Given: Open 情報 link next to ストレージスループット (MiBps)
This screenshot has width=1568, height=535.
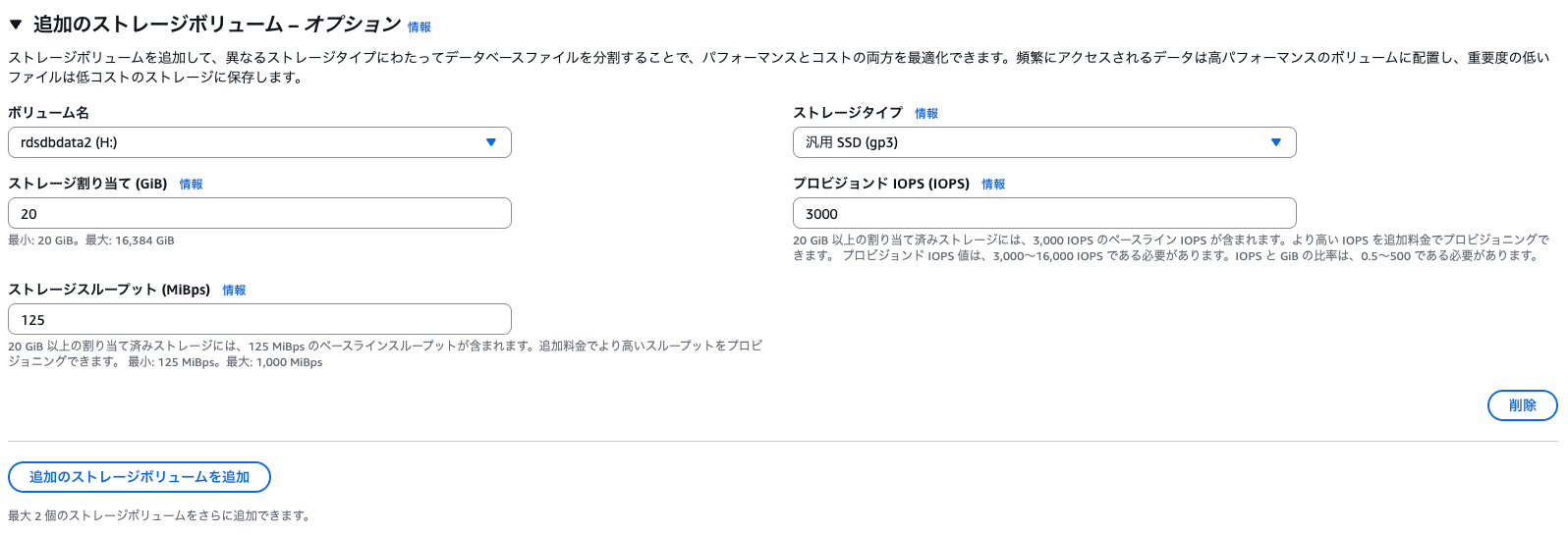Looking at the screenshot, I should (x=234, y=291).
